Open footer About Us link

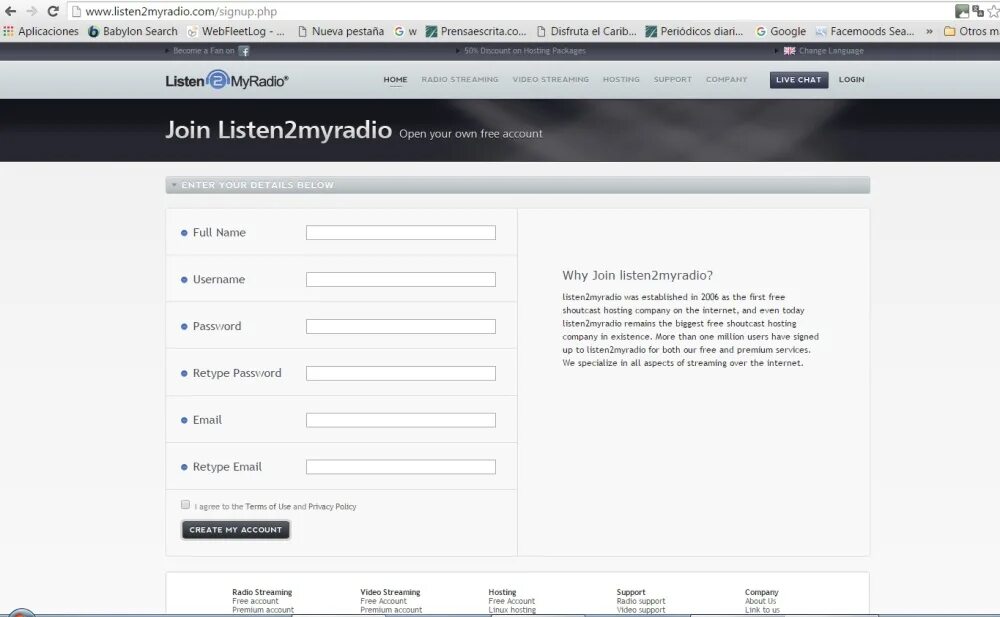[760, 601]
